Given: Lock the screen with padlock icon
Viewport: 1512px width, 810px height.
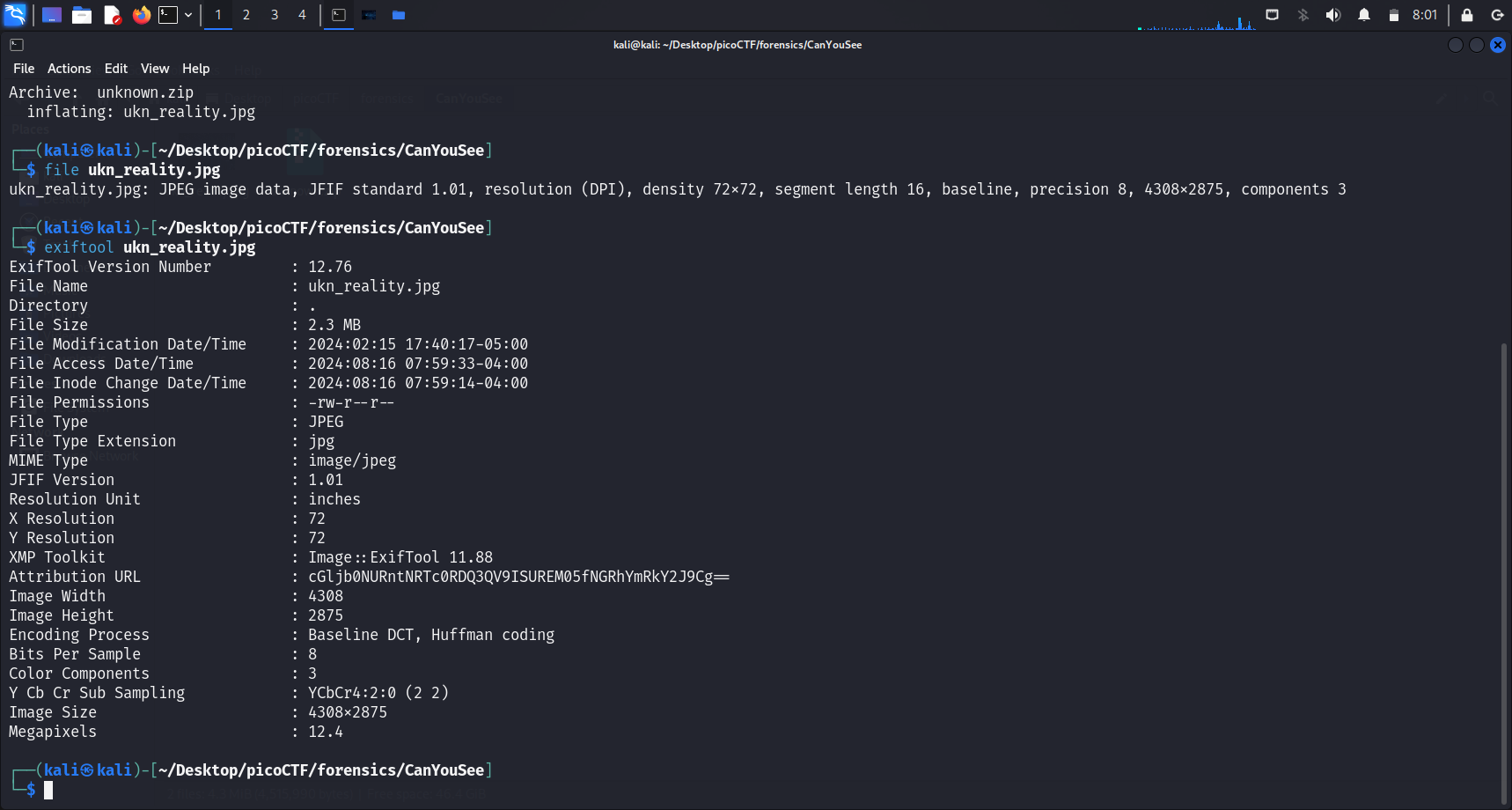Looking at the screenshot, I should click(1466, 15).
